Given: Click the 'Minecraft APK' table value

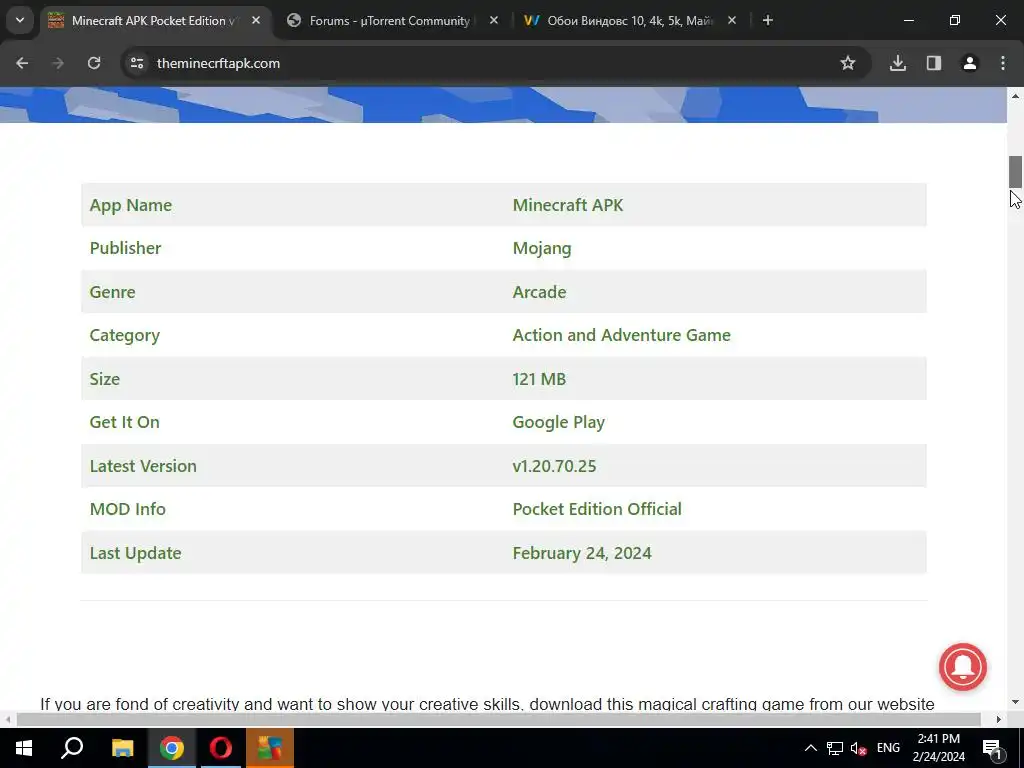Looking at the screenshot, I should (568, 205).
